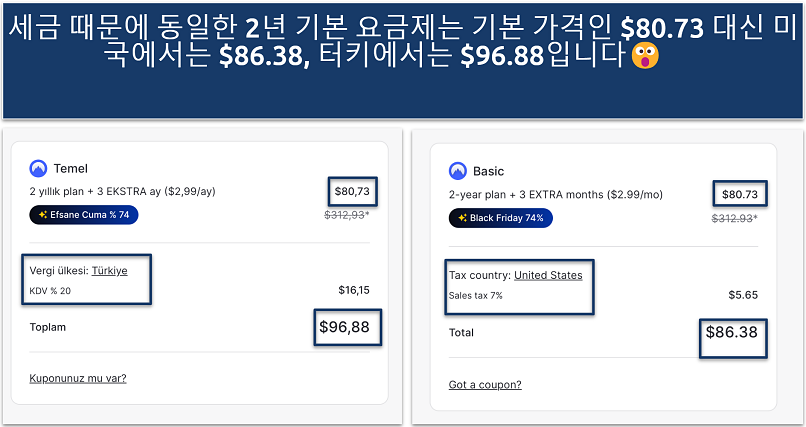Click the sparkle icon in Efsane Cuma badge
Screen dimensions: 806x427
pyautogui.click(x=43, y=214)
